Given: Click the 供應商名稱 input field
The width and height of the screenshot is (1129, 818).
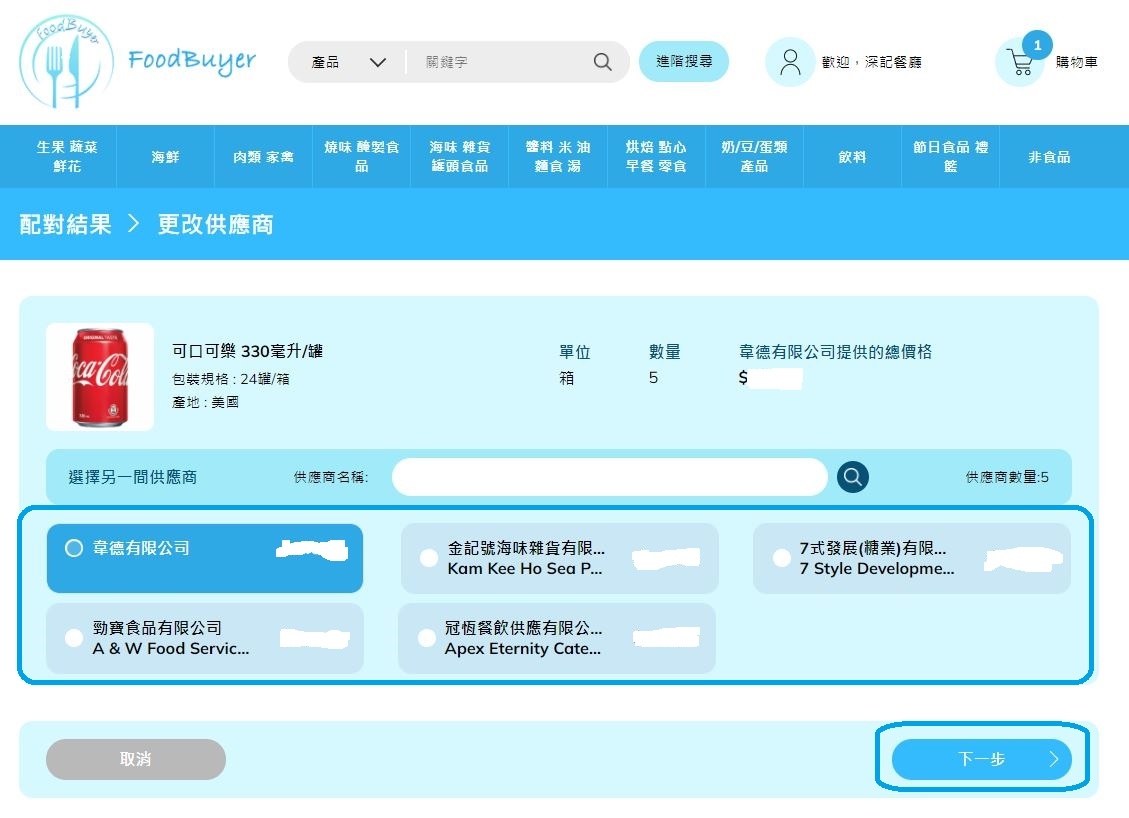Looking at the screenshot, I should (609, 477).
